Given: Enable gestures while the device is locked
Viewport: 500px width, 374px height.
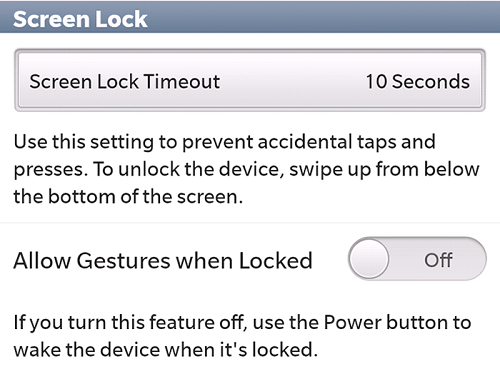Looking at the screenshot, I should 417,259.
